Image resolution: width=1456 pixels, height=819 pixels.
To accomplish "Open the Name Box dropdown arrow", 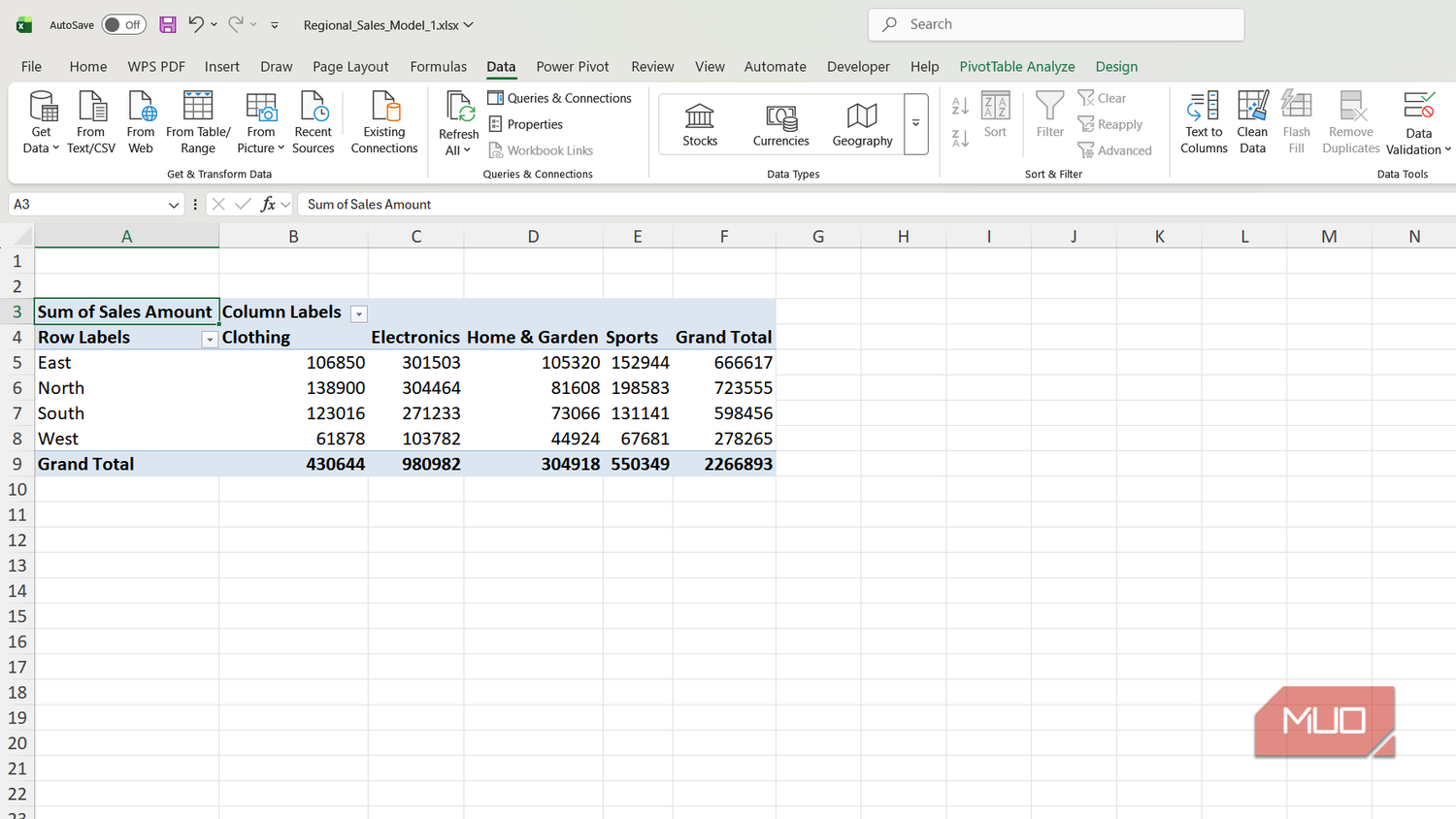I will point(174,205).
